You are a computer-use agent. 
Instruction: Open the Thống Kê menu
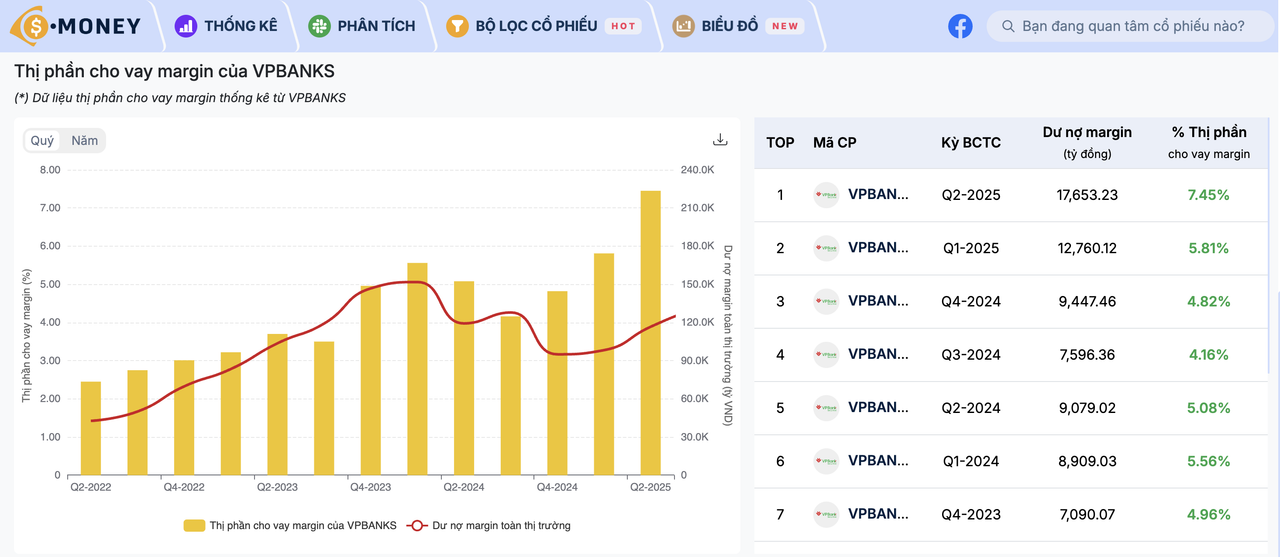tap(226, 26)
